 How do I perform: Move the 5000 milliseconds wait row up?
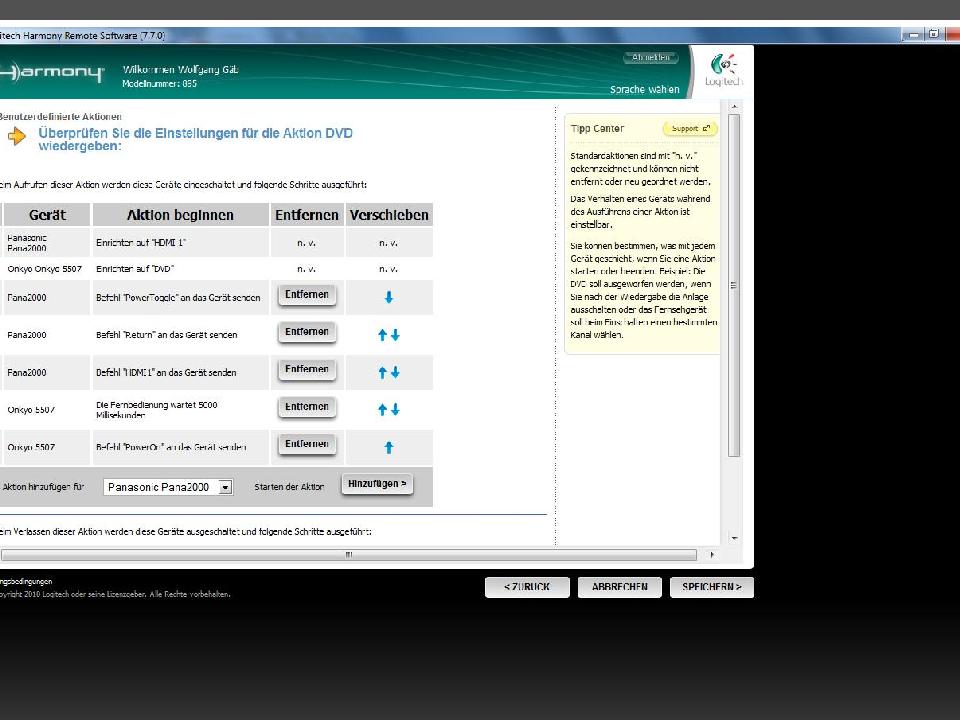[x=383, y=410]
